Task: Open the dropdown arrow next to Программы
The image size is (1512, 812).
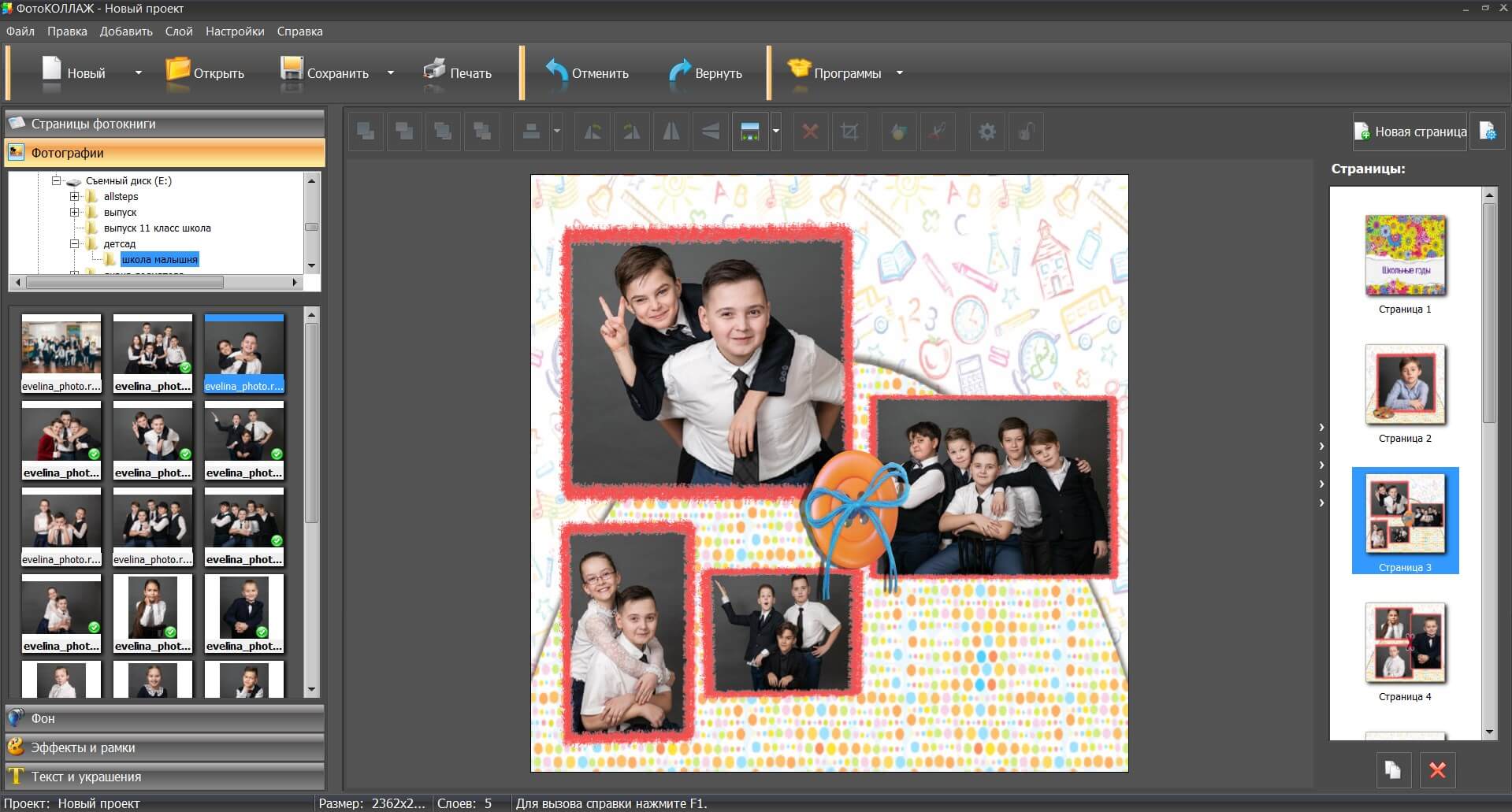Action: pos(900,72)
